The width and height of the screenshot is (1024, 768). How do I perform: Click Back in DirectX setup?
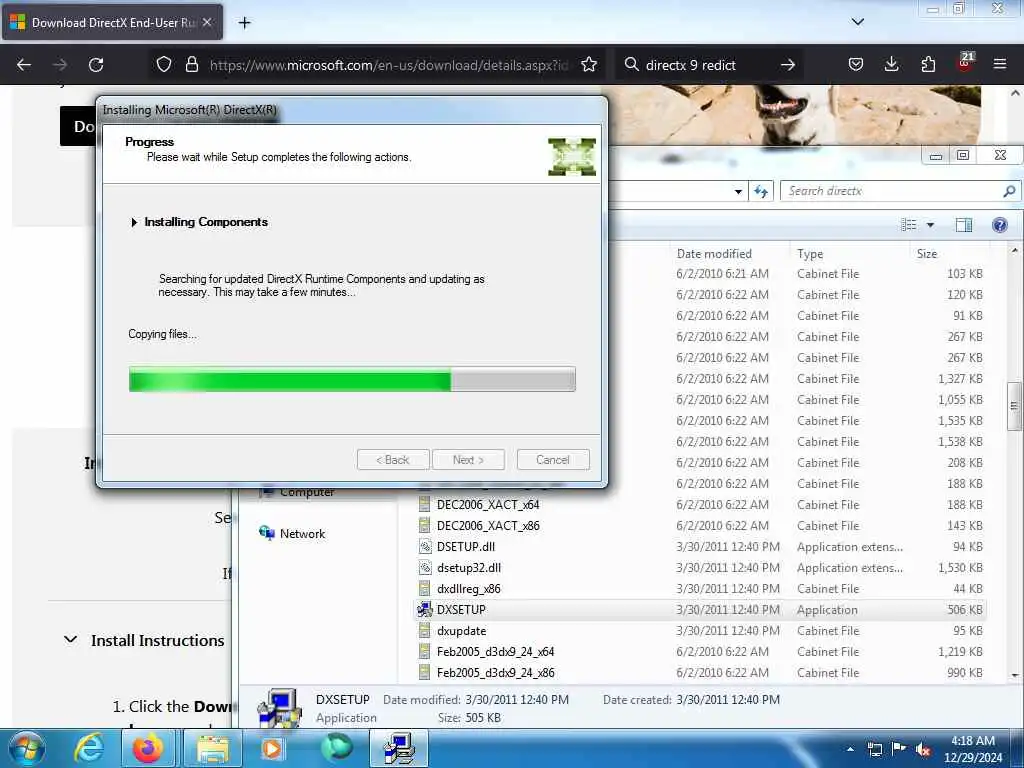[x=393, y=460]
